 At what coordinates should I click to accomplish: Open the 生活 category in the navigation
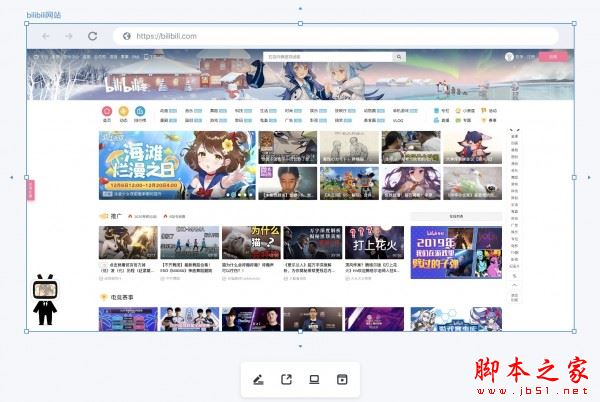tap(268, 111)
